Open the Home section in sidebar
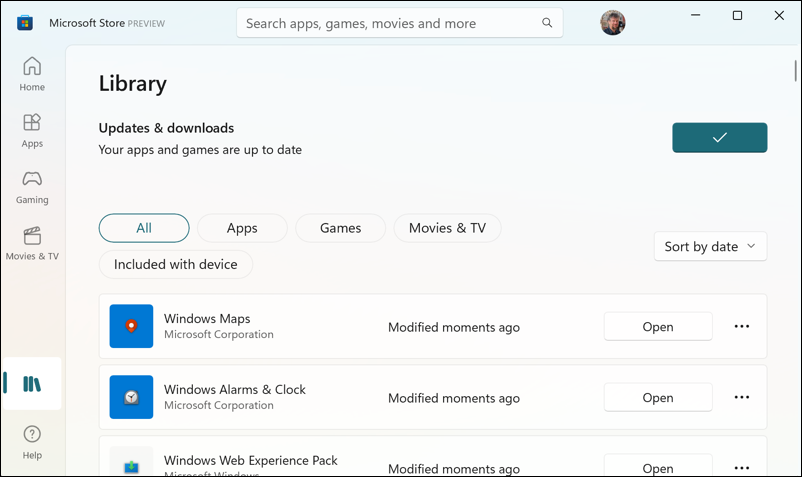This screenshot has width=802, height=477. [x=32, y=74]
